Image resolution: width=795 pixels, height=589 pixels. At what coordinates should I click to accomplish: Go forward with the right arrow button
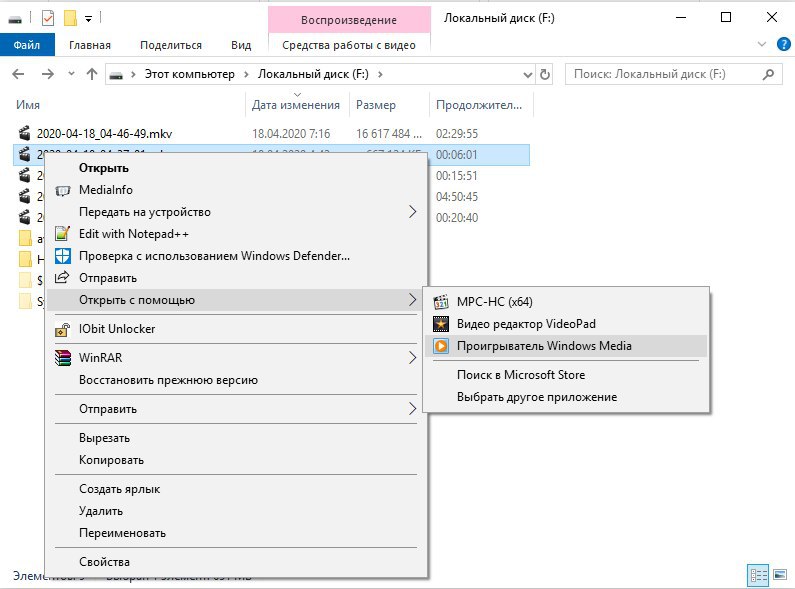click(x=48, y=75)
